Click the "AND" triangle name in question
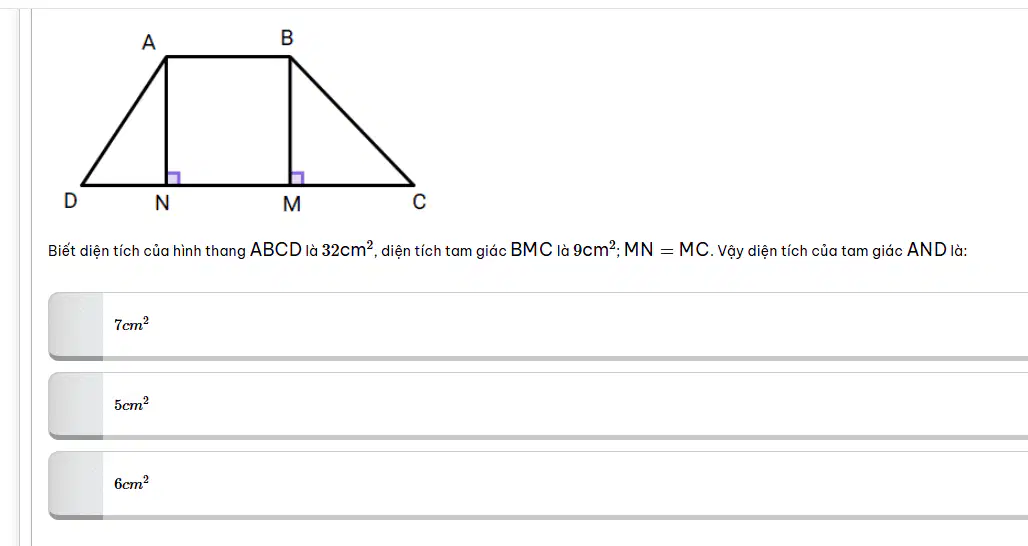 pyautogui.click(x=926, y=250)
